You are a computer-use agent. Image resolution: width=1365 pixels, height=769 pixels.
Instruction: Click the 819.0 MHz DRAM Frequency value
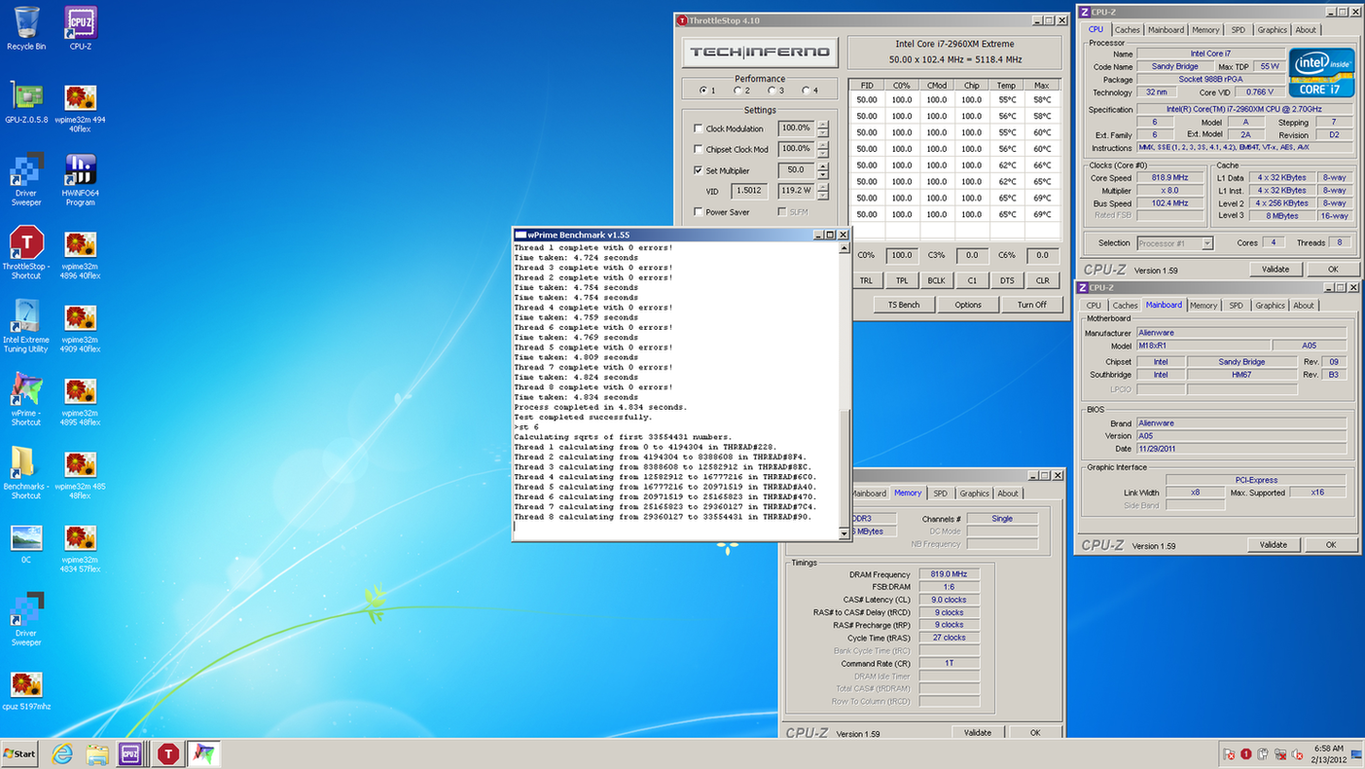948,575
